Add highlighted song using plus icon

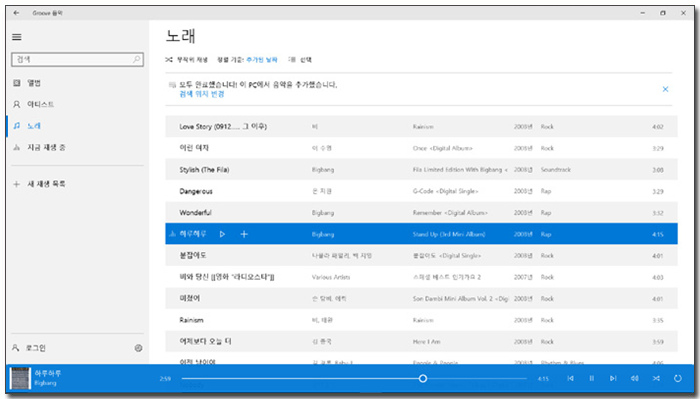244,234
